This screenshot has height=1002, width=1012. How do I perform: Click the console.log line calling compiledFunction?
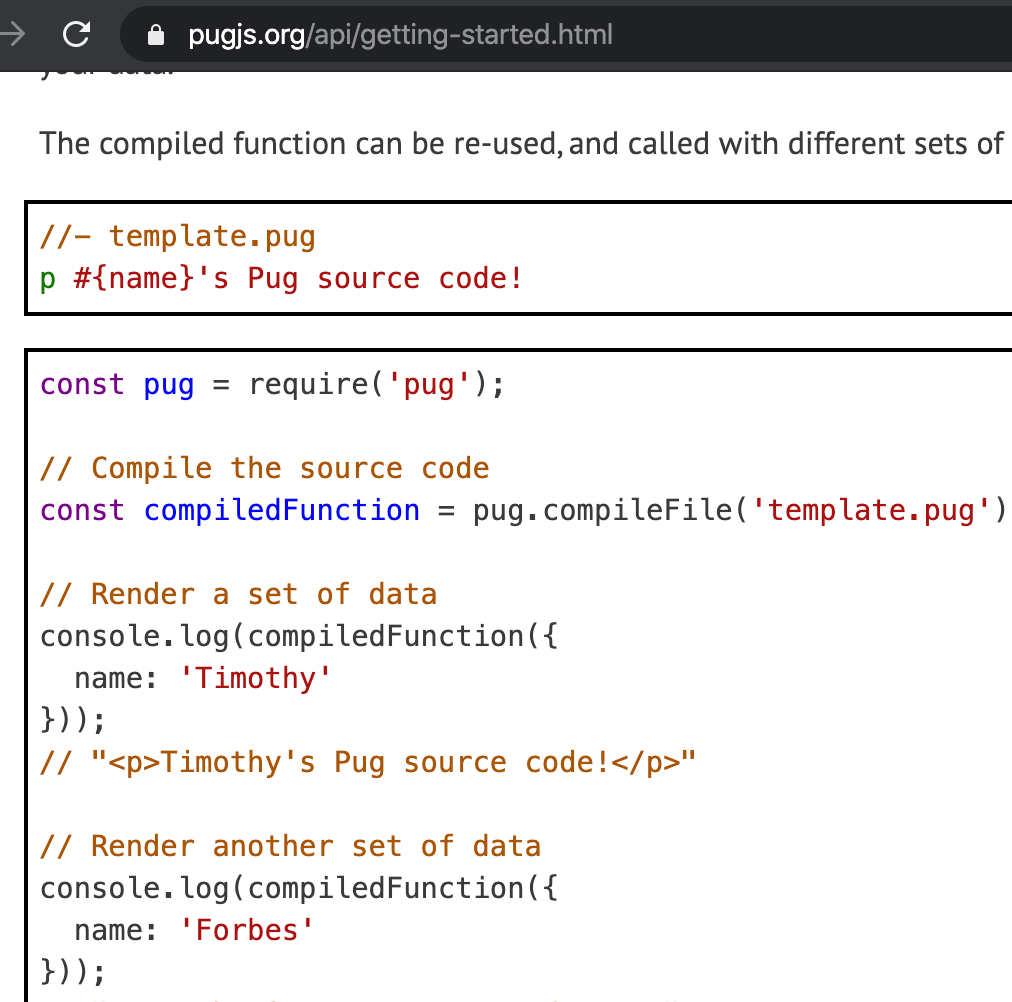click(300, 636)
